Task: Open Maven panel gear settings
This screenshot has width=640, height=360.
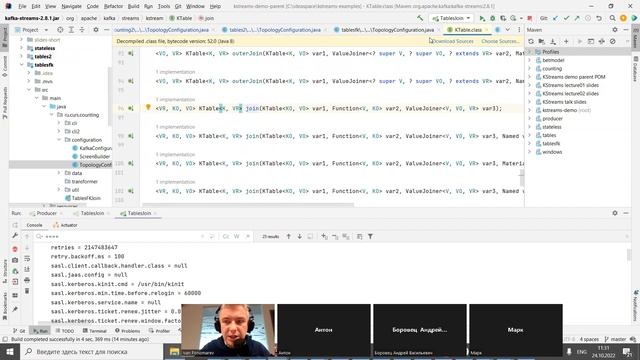Action: pyautogui.click(x=615, y=30)
